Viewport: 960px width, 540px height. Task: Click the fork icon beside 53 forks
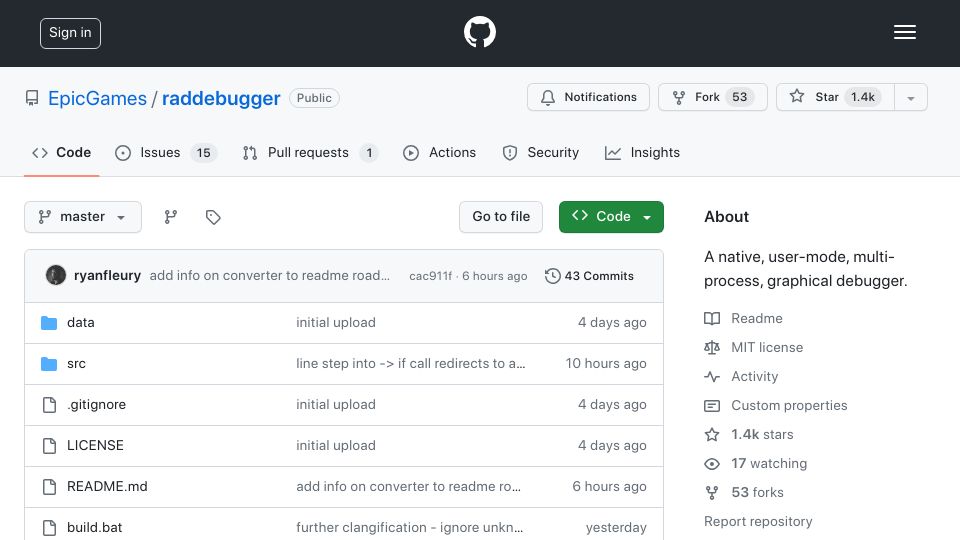(x=712, y=493)
